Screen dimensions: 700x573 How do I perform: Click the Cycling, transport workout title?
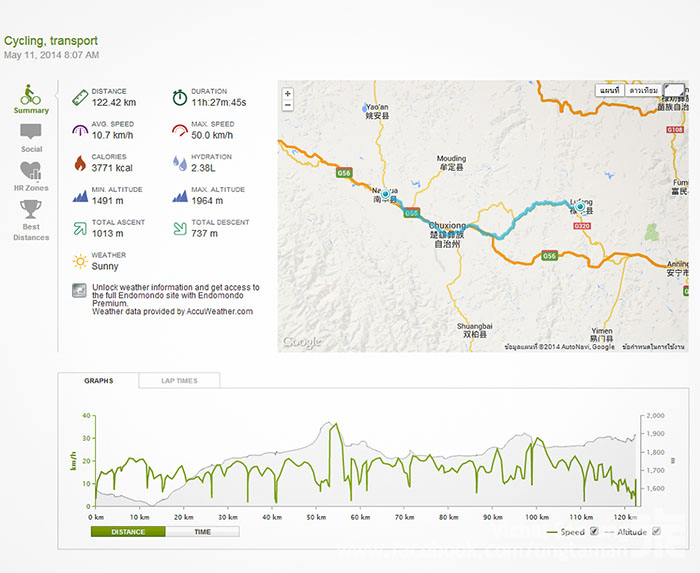click(x=50, y=41)
